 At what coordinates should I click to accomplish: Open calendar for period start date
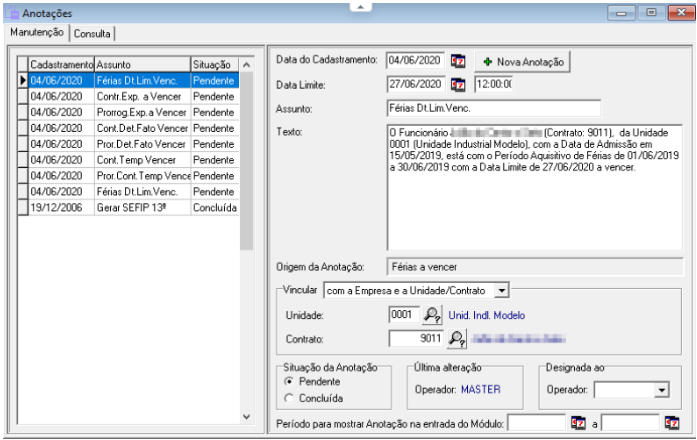coord(577,424)
